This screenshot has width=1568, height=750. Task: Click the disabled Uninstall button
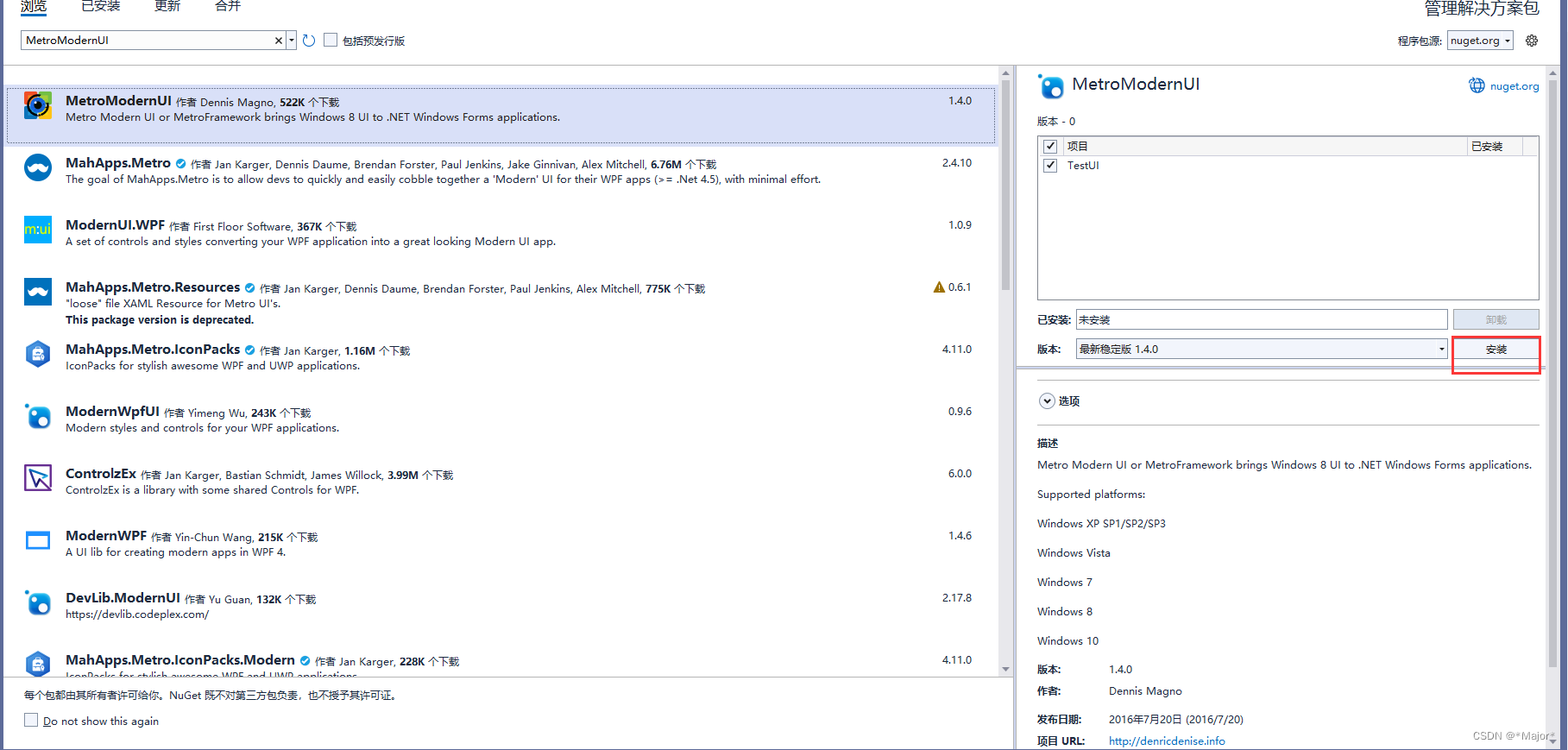coord(1496,319)
